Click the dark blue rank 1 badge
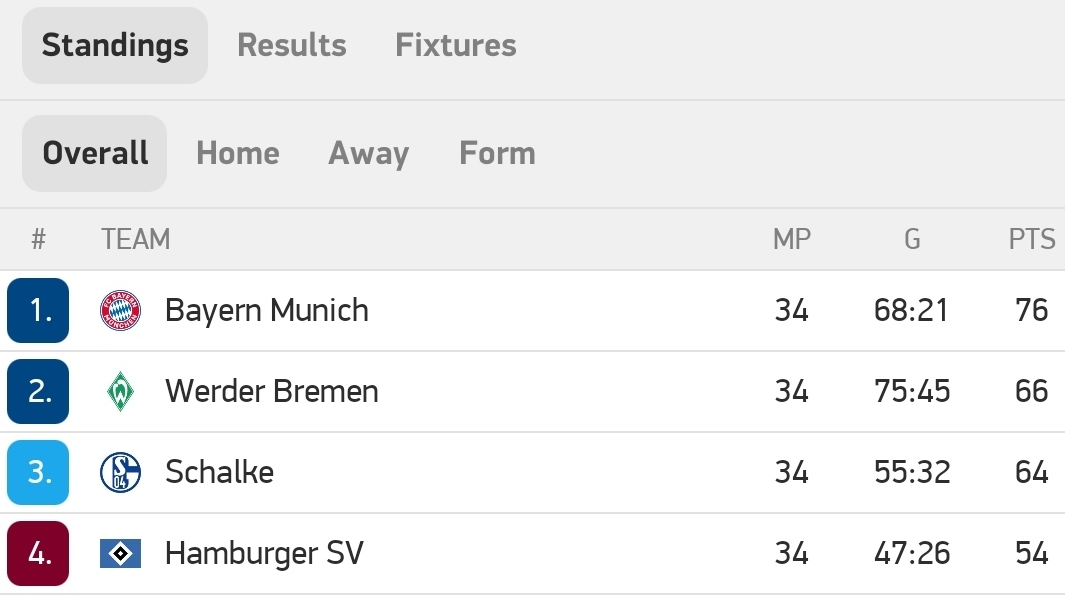This screenshot has height=596, width=1065. [38, 310]
